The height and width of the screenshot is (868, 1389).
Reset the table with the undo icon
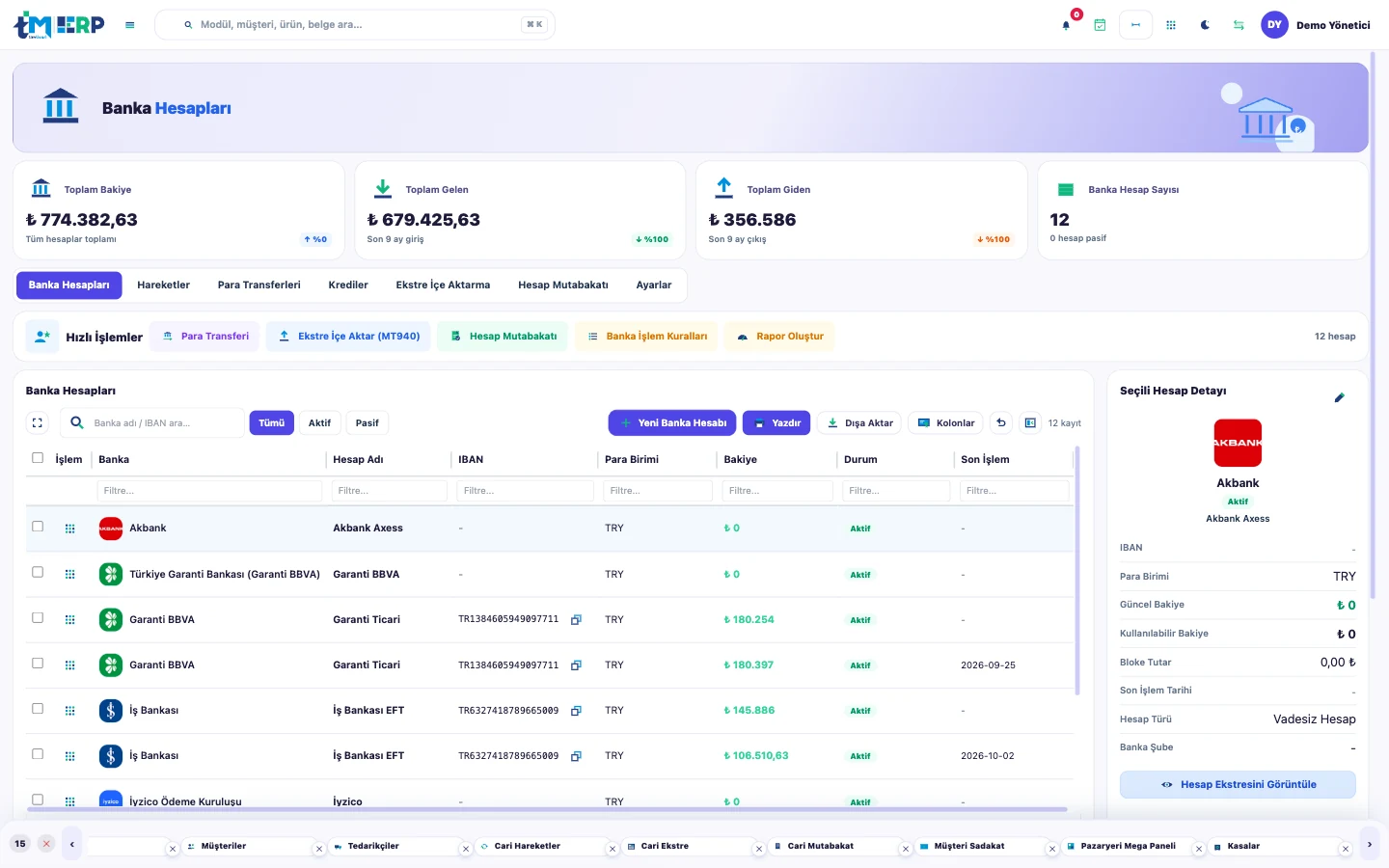(x=1001, y=422)
